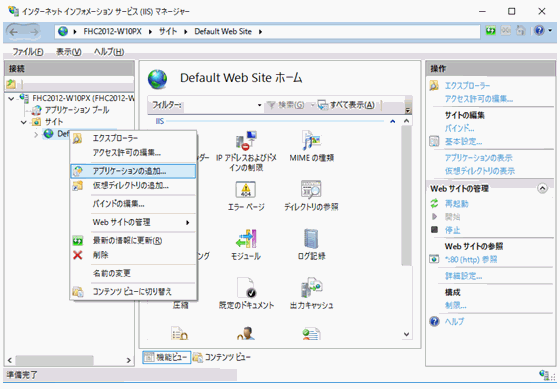This screenshot has width=560, height=389.
Task: Click the Bindings (バインド...) link
Action: tap(459, 128)
